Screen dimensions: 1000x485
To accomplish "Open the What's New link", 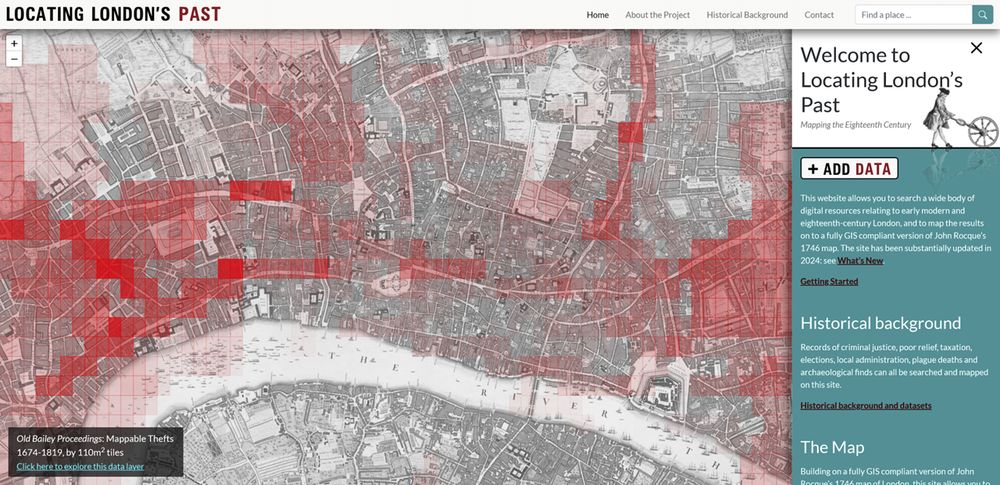I will (860, 260).
